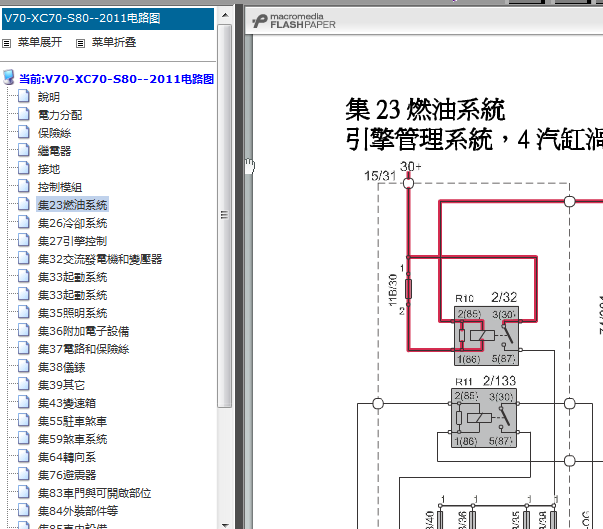Open 集76避震器 page
Screen dimensions: 603x529
[67, 475]
